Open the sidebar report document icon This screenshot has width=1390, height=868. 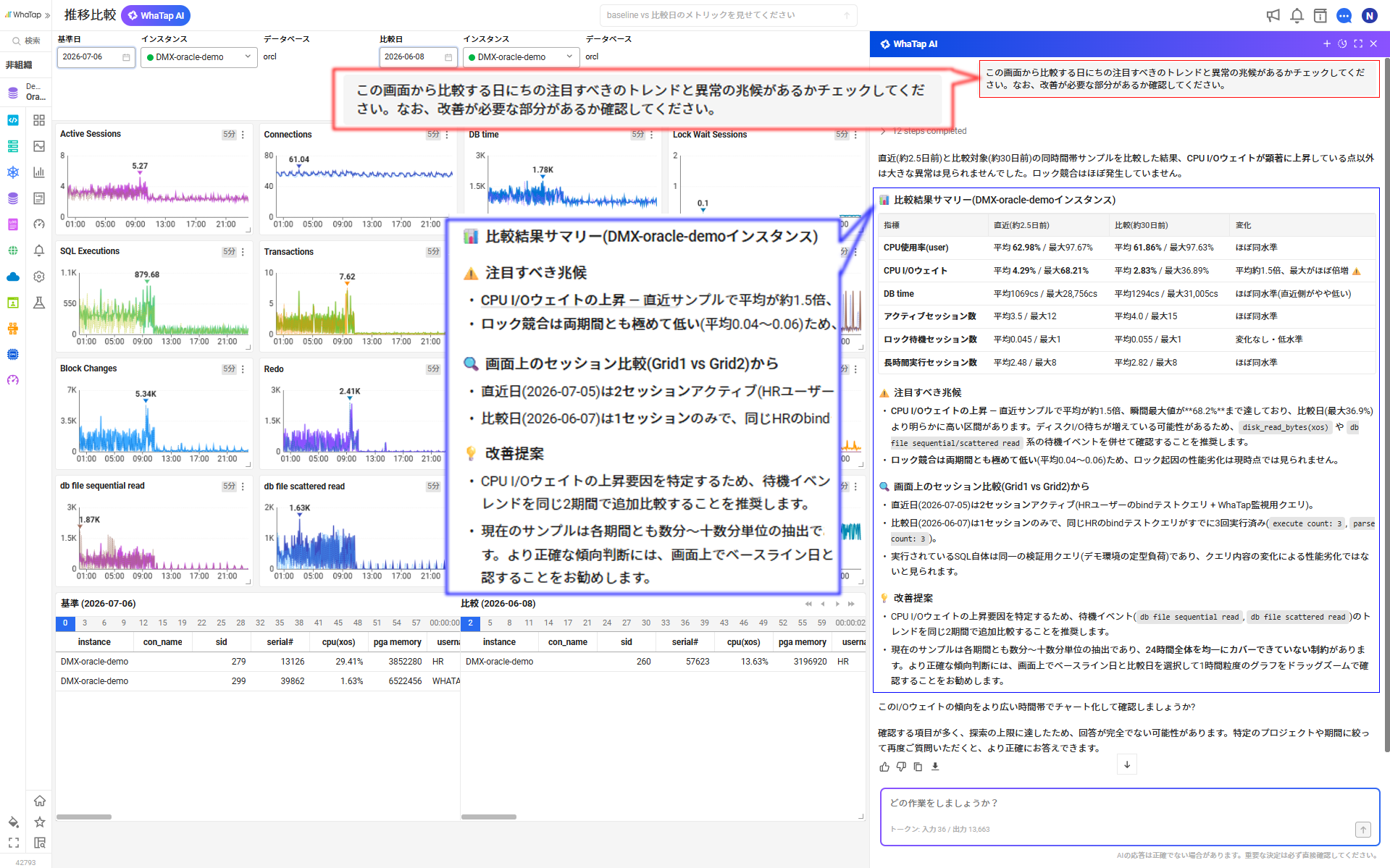39,198
